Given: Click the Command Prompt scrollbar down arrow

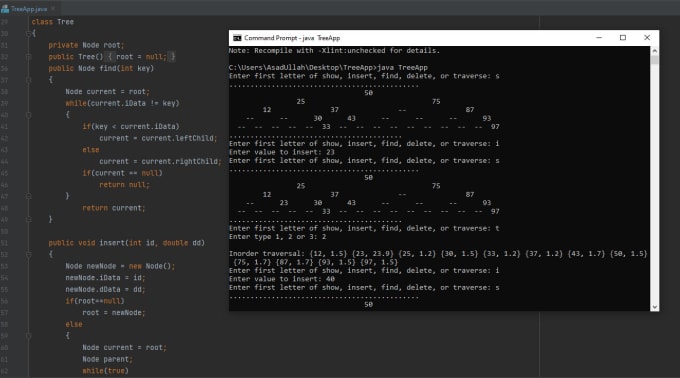Looking at the screenshot, I should (x=654, y=306).
